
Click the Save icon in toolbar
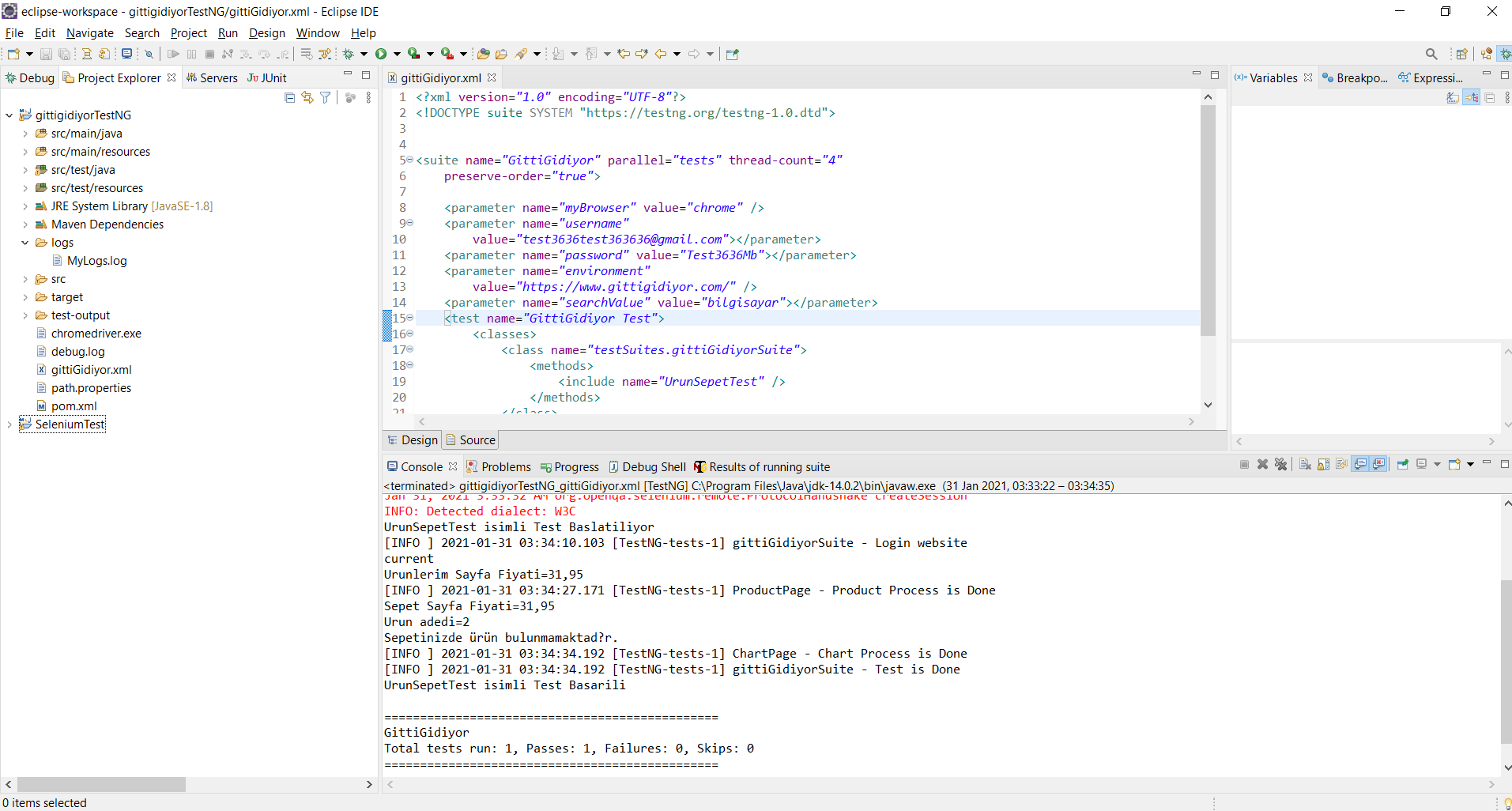pyautogui.click(x=46, y=54)
